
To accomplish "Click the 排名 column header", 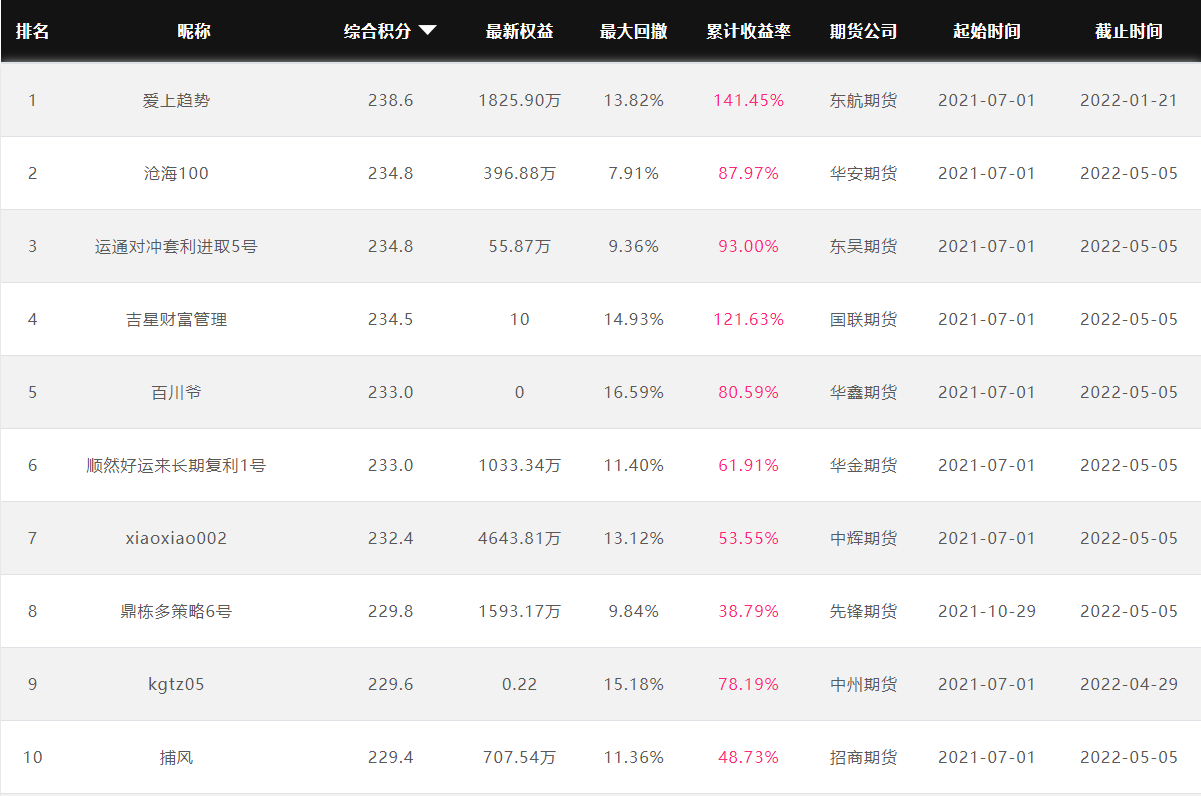I will click(32, 31).
